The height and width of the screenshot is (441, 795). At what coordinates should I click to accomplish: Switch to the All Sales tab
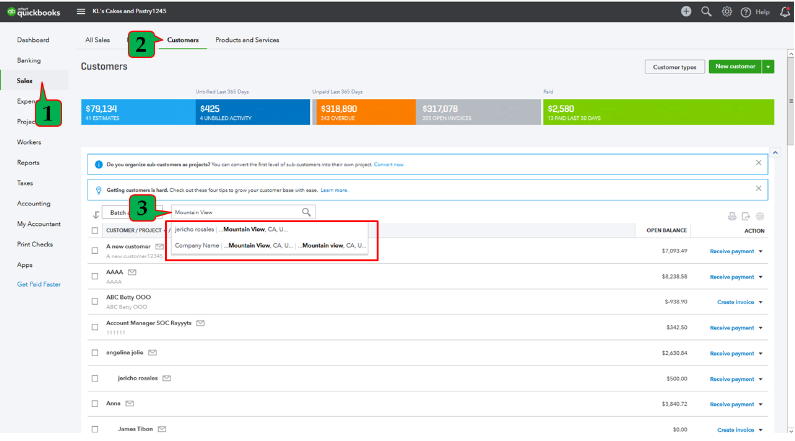click(x=97, y=40)
